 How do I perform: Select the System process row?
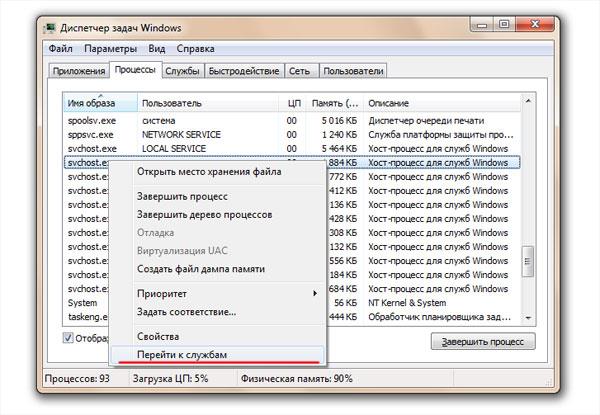tap(292, 303)
